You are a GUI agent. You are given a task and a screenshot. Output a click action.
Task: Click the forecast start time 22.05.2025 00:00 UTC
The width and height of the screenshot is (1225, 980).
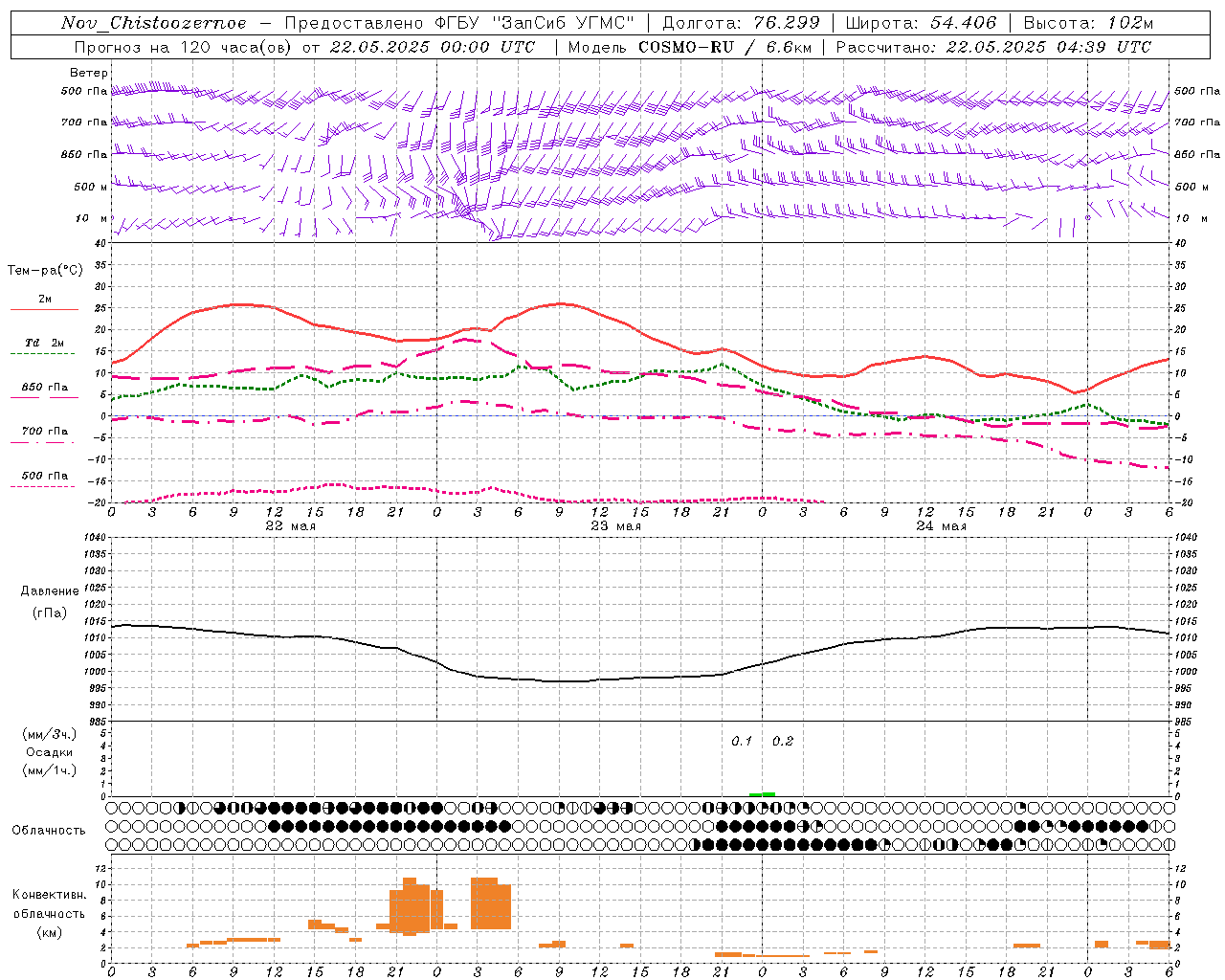coord(433,47)
